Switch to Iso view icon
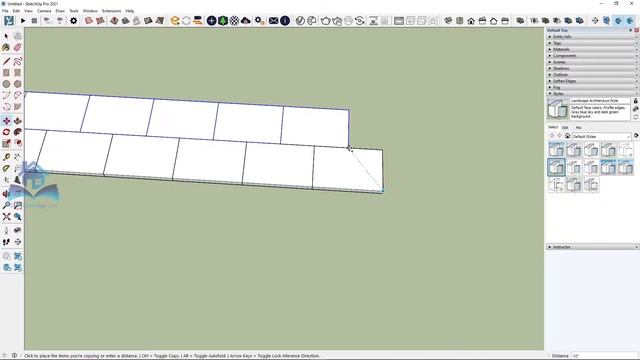640x360 pixels. tap(448, 20)
